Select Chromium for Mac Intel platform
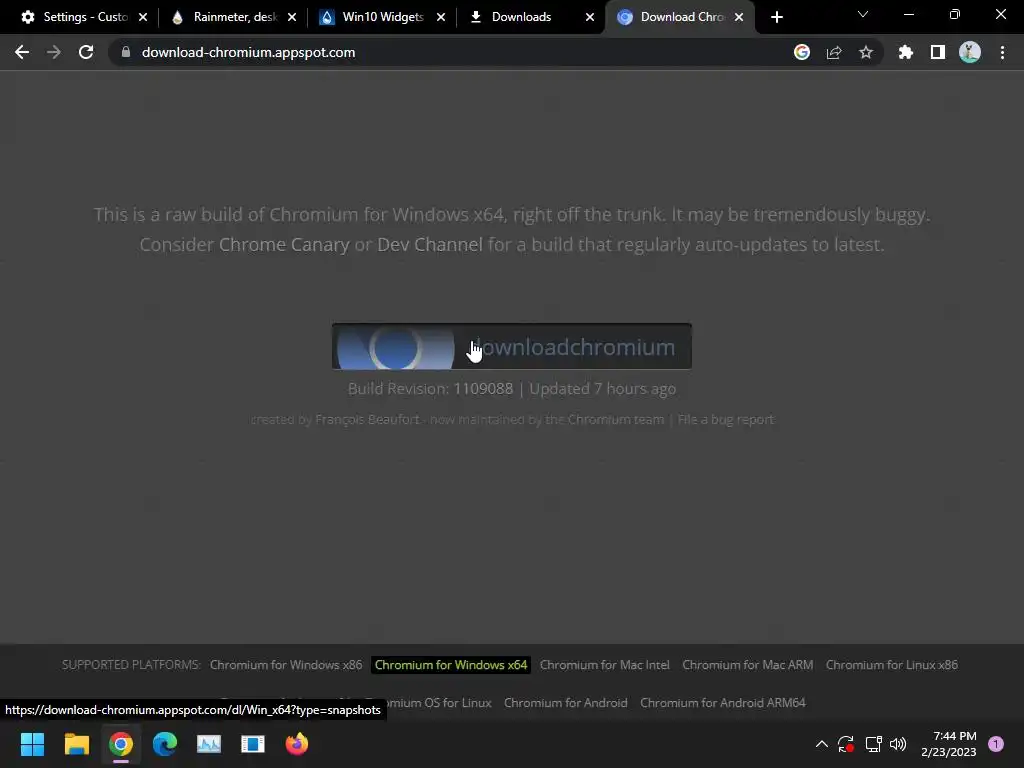 (605, 665)
